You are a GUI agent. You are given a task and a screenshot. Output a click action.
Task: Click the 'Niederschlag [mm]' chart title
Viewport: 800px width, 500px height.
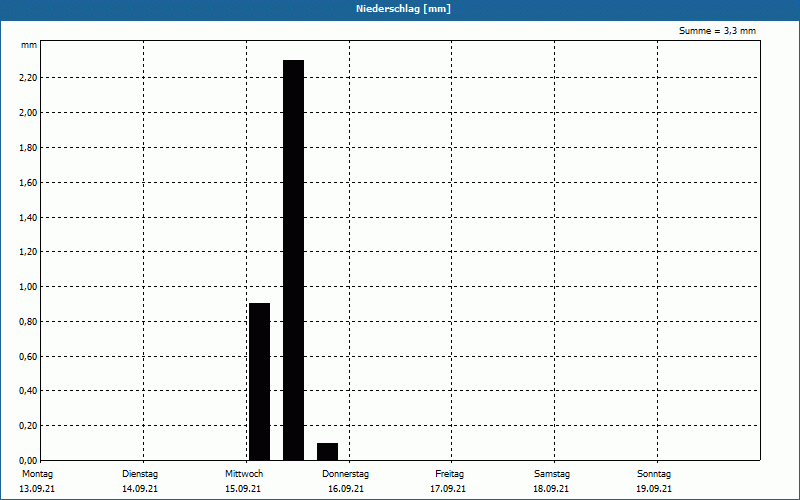pos(403,9)
